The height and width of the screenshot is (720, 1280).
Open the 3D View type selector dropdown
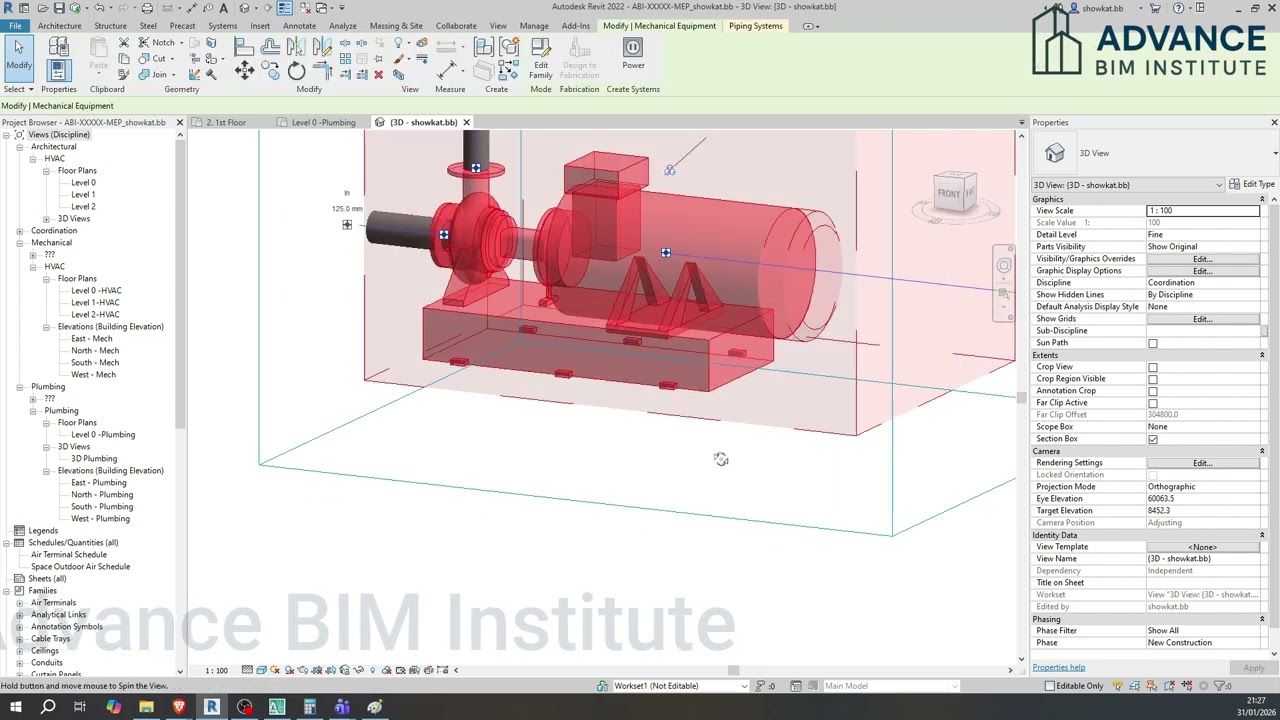point(1129,185)
